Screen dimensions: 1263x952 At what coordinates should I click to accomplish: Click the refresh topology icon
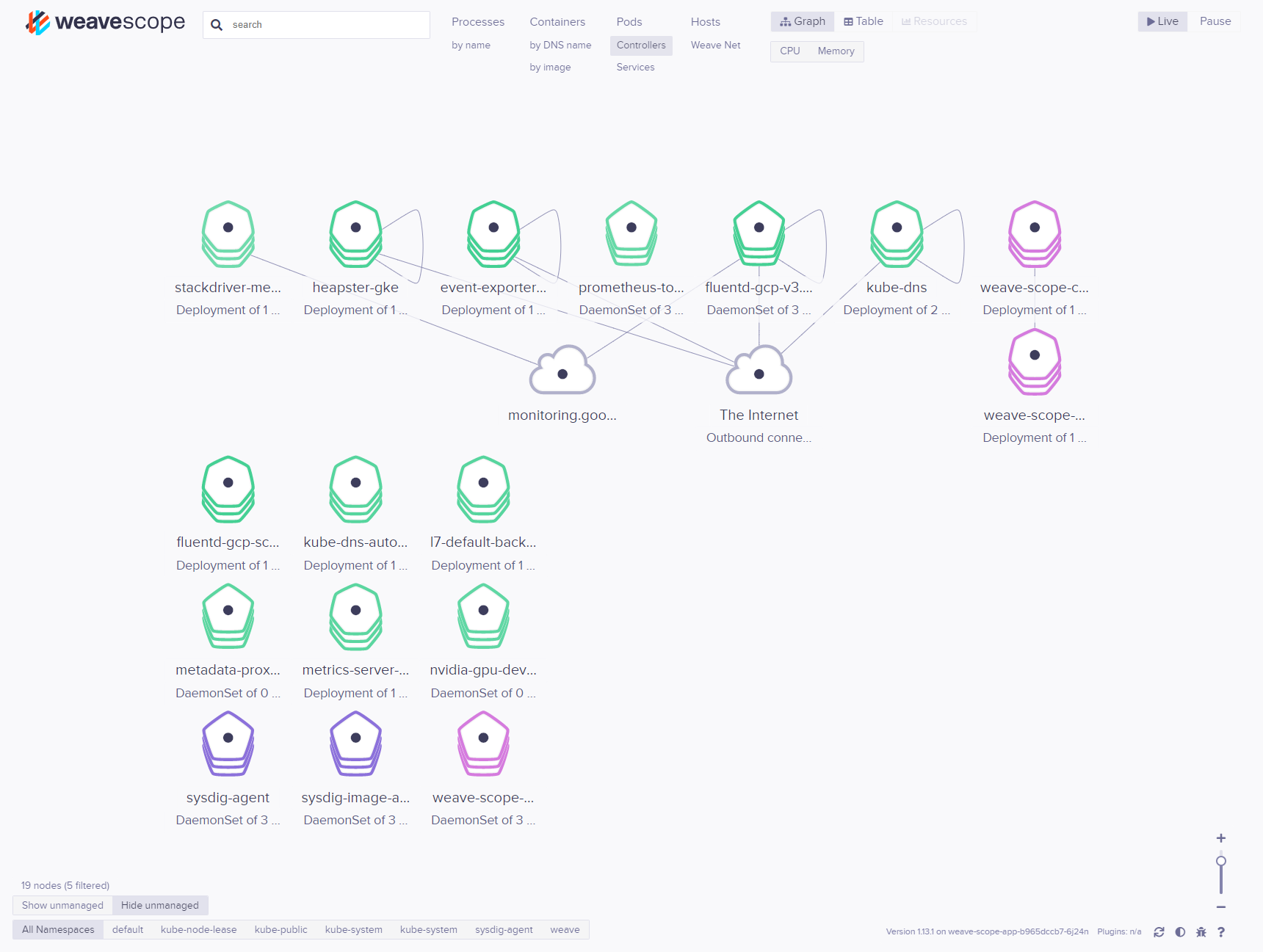(x=1159, y=931)
